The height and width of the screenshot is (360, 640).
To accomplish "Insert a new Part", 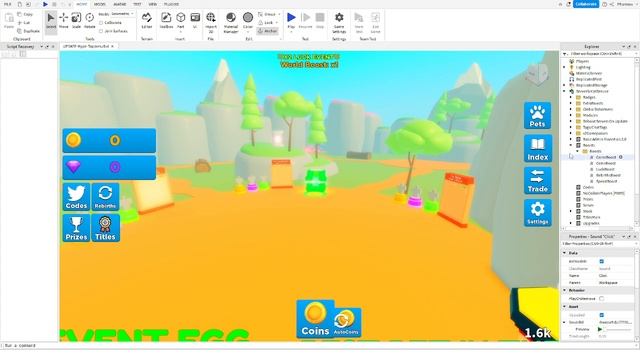I will (x=180, y=21).
